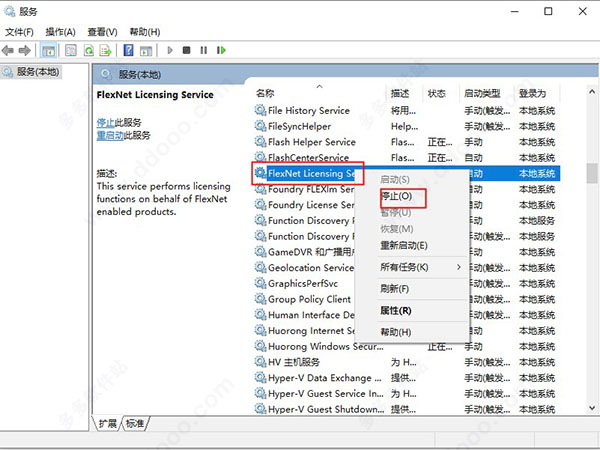Screen dimensions: 600x450
Task: Choose 属性(R) in the context menu
Action: click(x=396, y=310)
